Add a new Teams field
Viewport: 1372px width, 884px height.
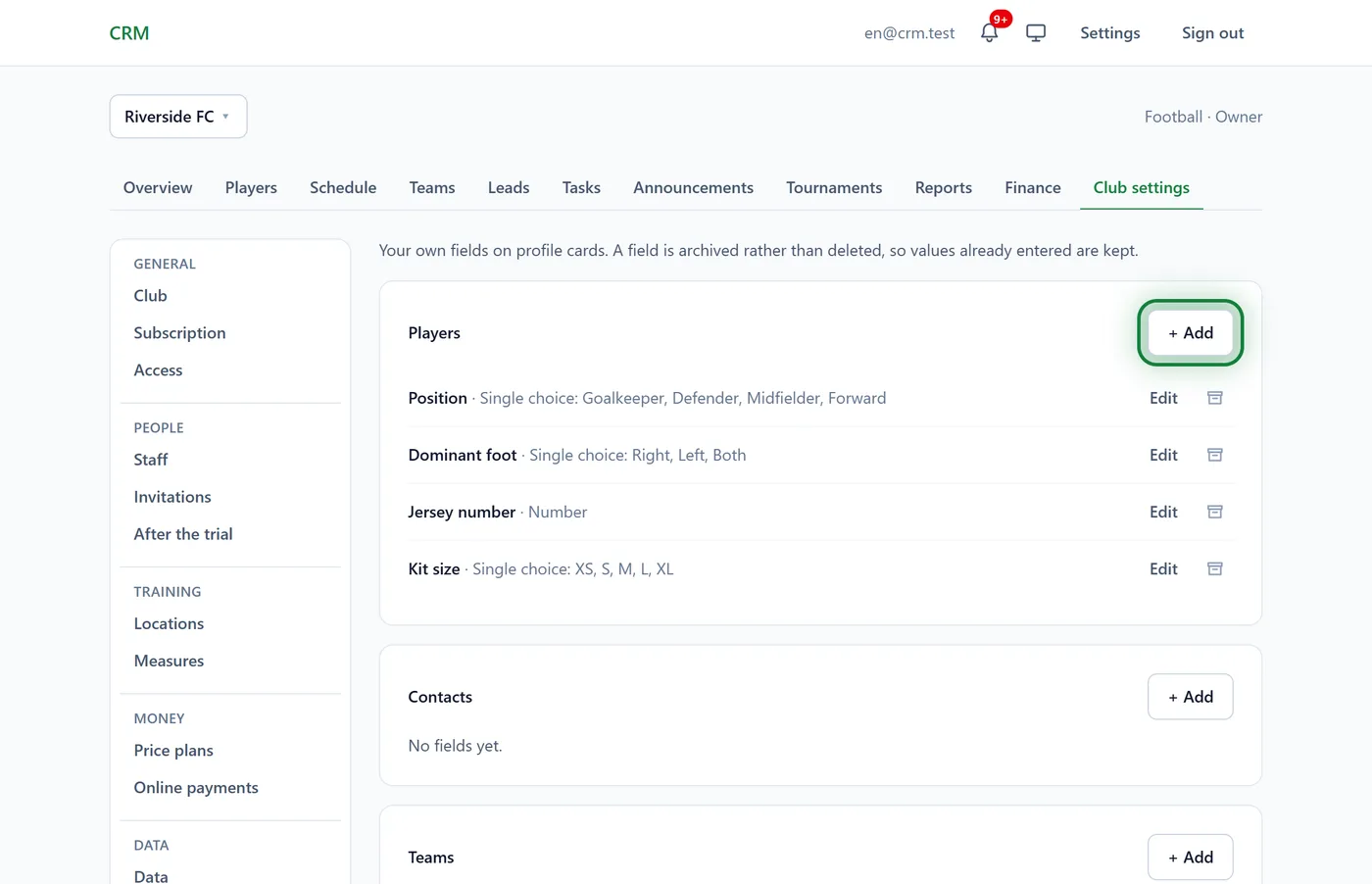(x=1191, y=858)
